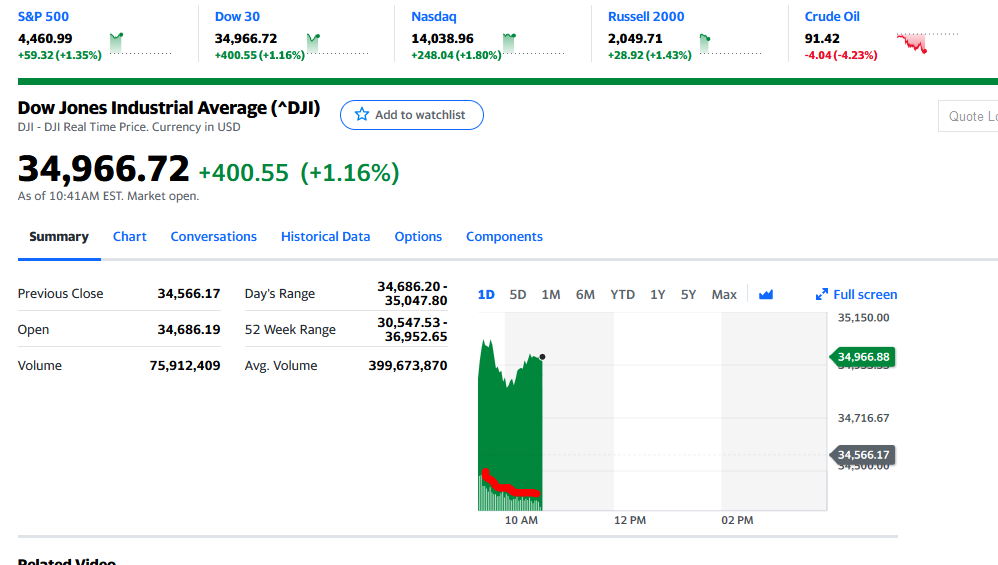Click the Day's Range label
The height and width of the screenshot is (565, 998).
coord(280,294)
